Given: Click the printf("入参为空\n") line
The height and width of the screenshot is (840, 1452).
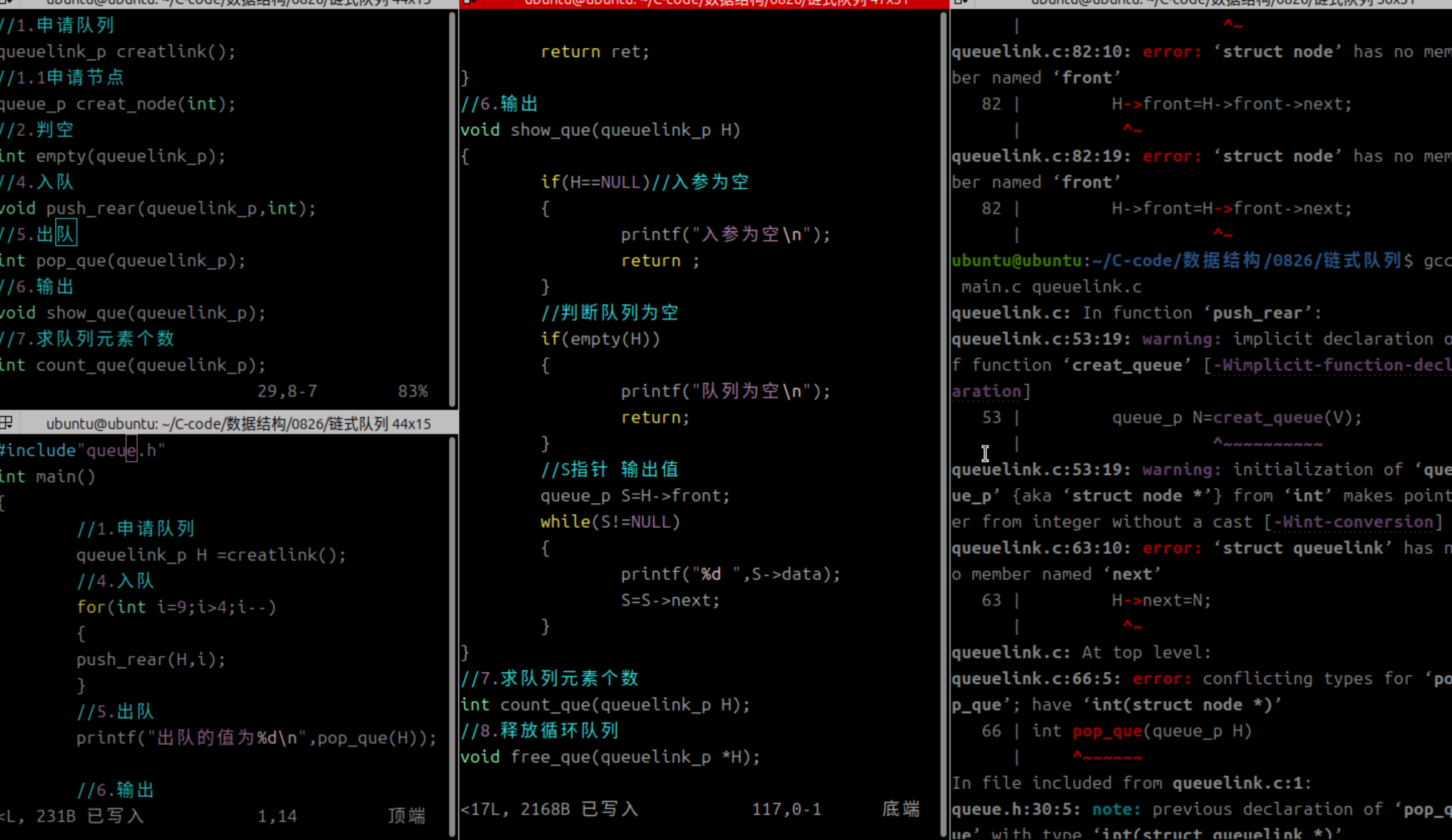Looking at the screenshot, I should click(x=725, y=235).
